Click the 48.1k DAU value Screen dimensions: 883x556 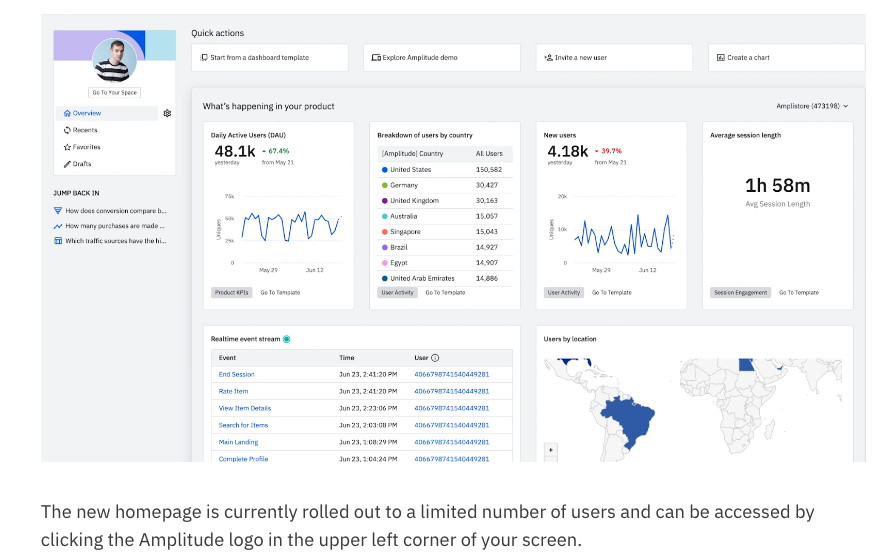pyautogui.click(x=235, y=151)
